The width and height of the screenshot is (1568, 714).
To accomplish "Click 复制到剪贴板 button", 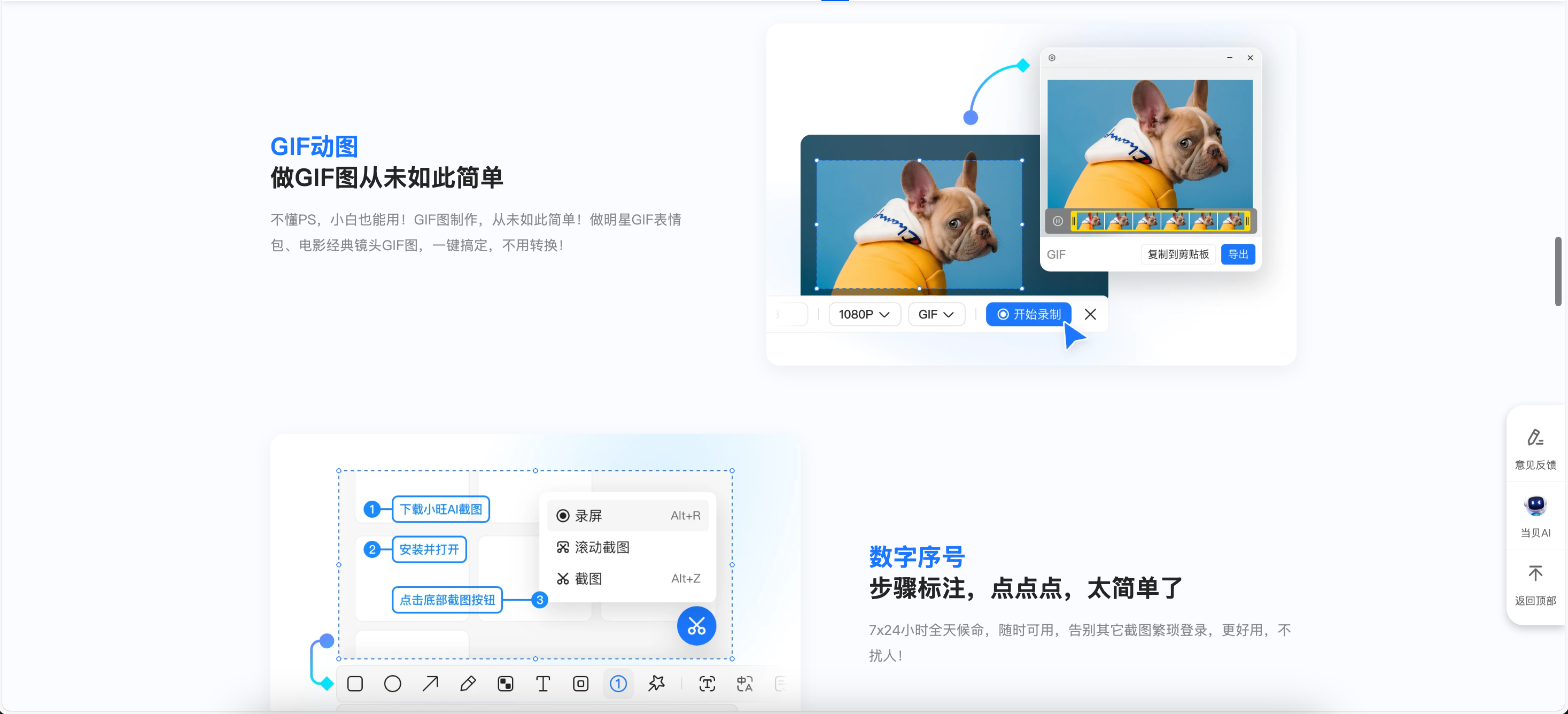I will (x=1178, y=254).
